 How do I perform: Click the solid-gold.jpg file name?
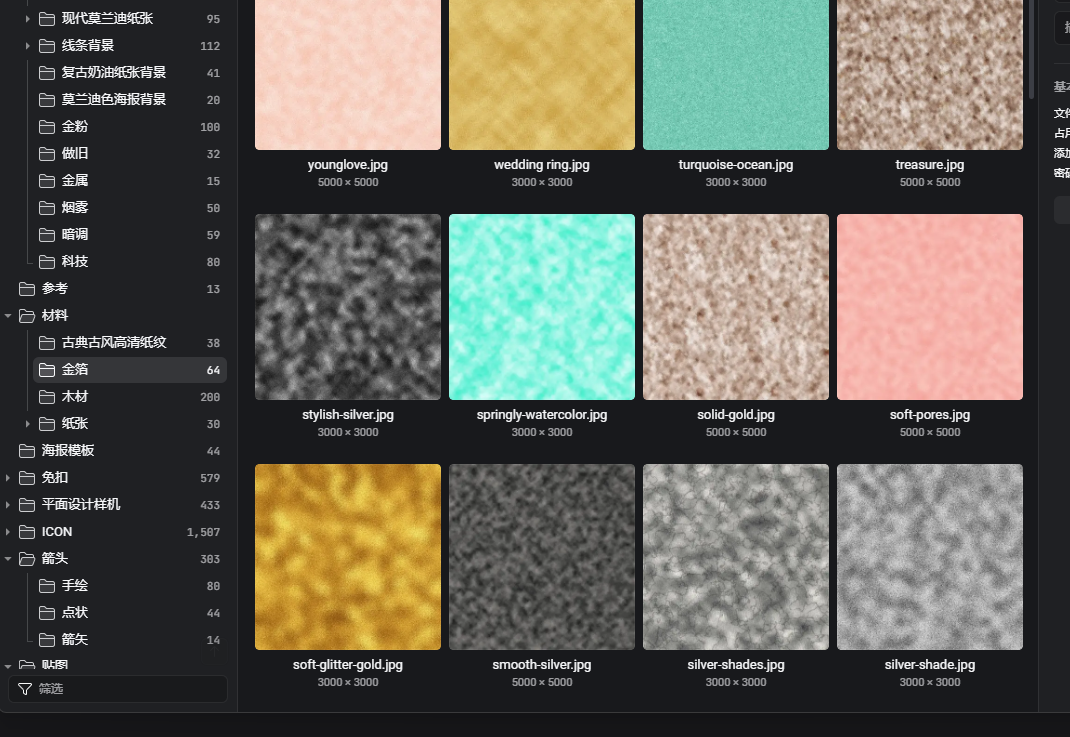click(736, 415)
